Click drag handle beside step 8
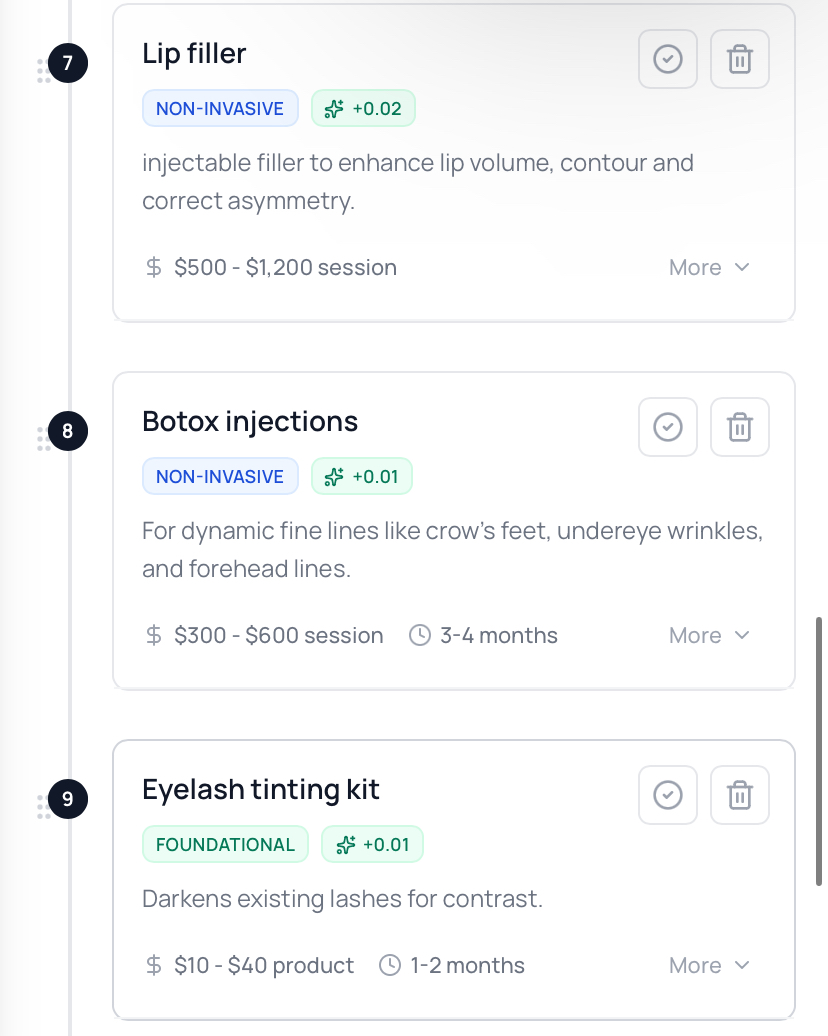The image size is (828, 1036). 43,439
